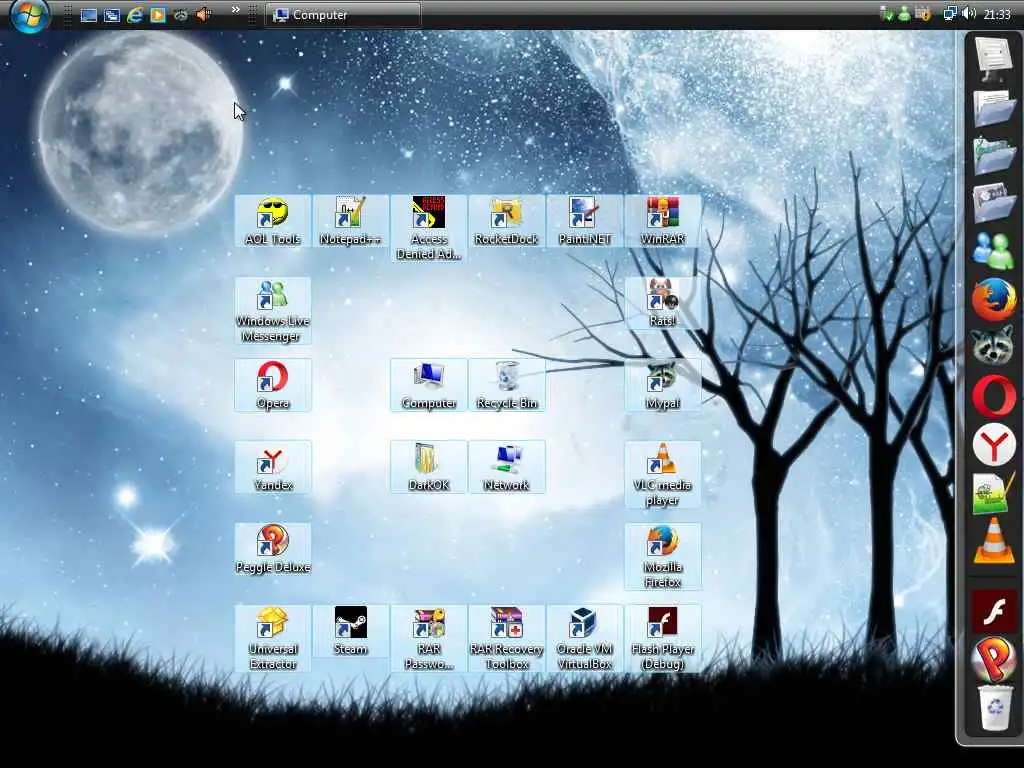The height and width of the screenshot is (768, 1024).
Task: Open the AOL Tools desktop shortcut
Action: [x=272, y=221]
